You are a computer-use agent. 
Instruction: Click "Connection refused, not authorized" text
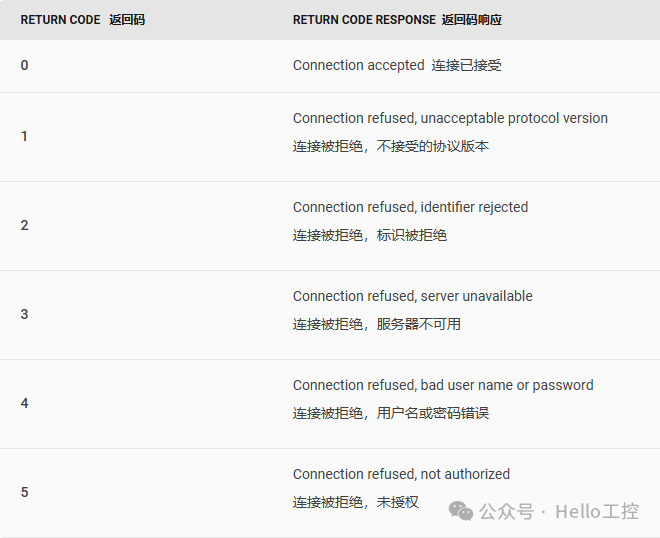pyautogui.click(x=401, y=474)
